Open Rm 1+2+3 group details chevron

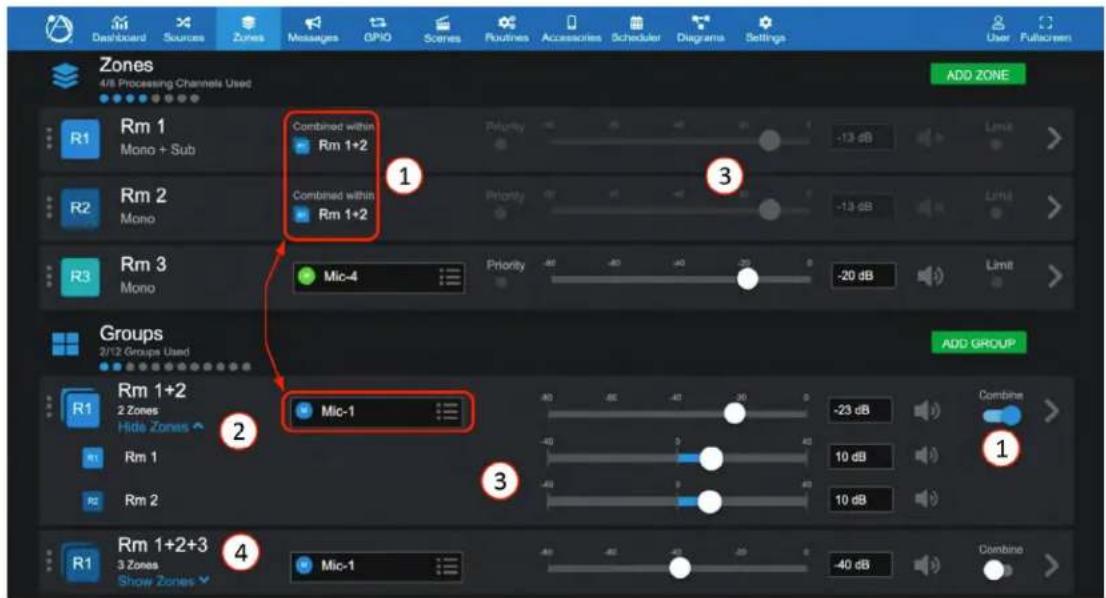tap(1052, 565)
